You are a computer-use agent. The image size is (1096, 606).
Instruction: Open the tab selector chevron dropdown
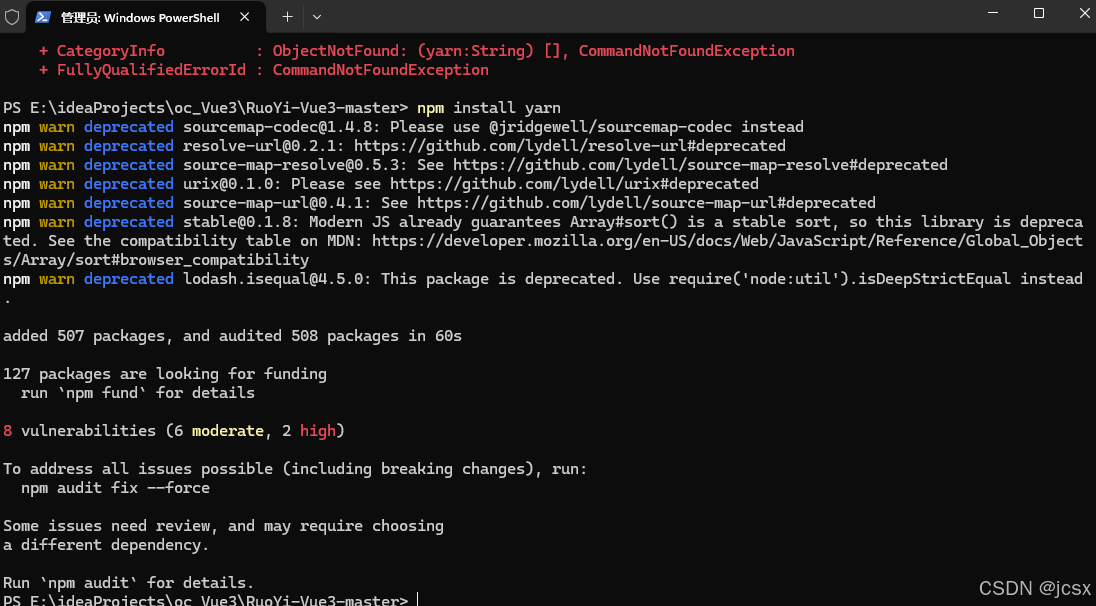(x=315, y=17)
